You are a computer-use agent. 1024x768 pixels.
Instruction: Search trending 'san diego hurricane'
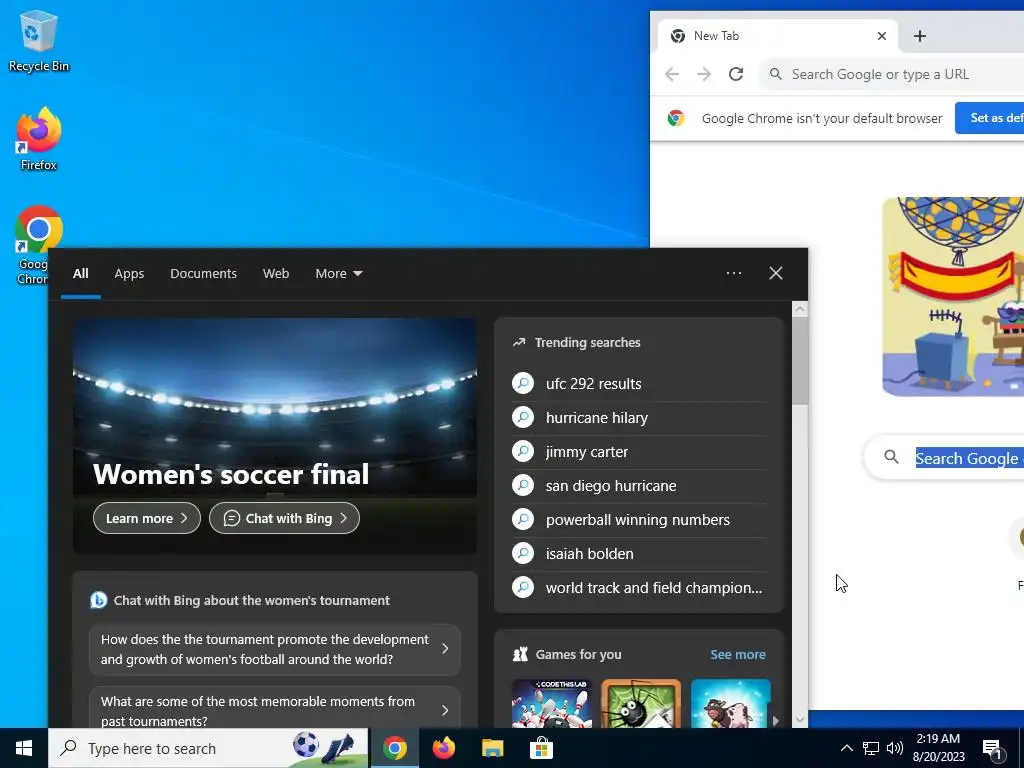(639, 485)
